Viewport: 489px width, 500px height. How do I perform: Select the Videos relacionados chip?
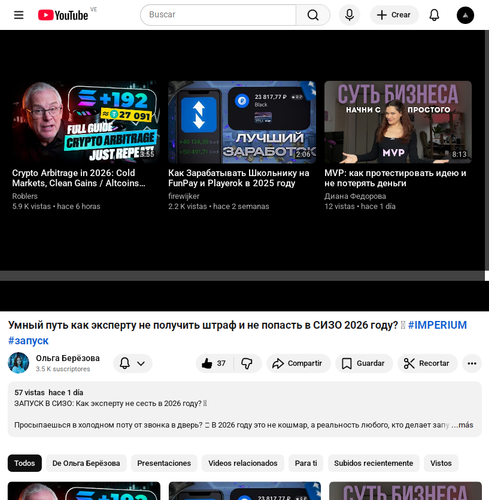coord(243,463)
